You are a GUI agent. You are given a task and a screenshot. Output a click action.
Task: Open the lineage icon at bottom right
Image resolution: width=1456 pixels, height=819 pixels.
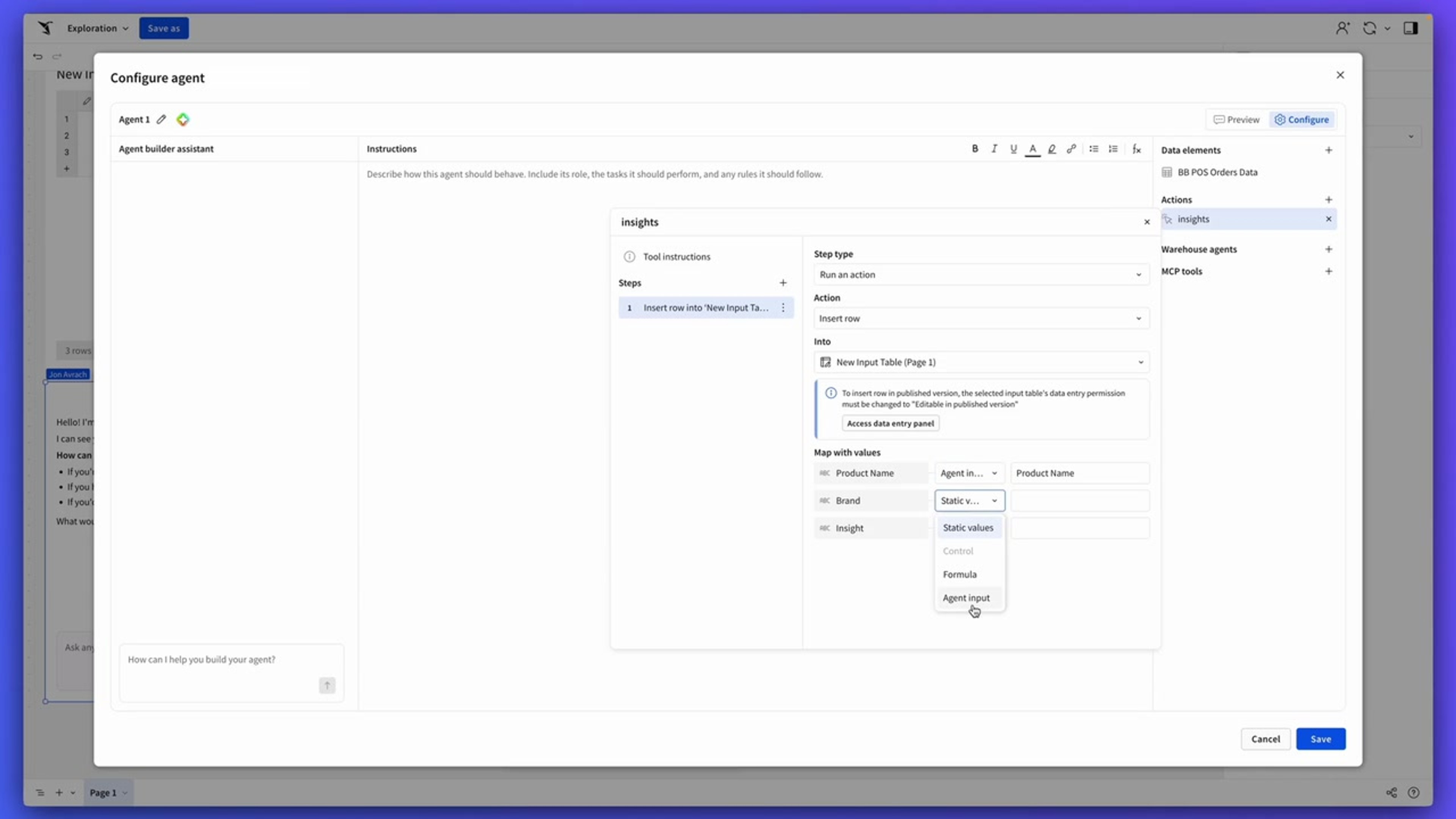1392,792
